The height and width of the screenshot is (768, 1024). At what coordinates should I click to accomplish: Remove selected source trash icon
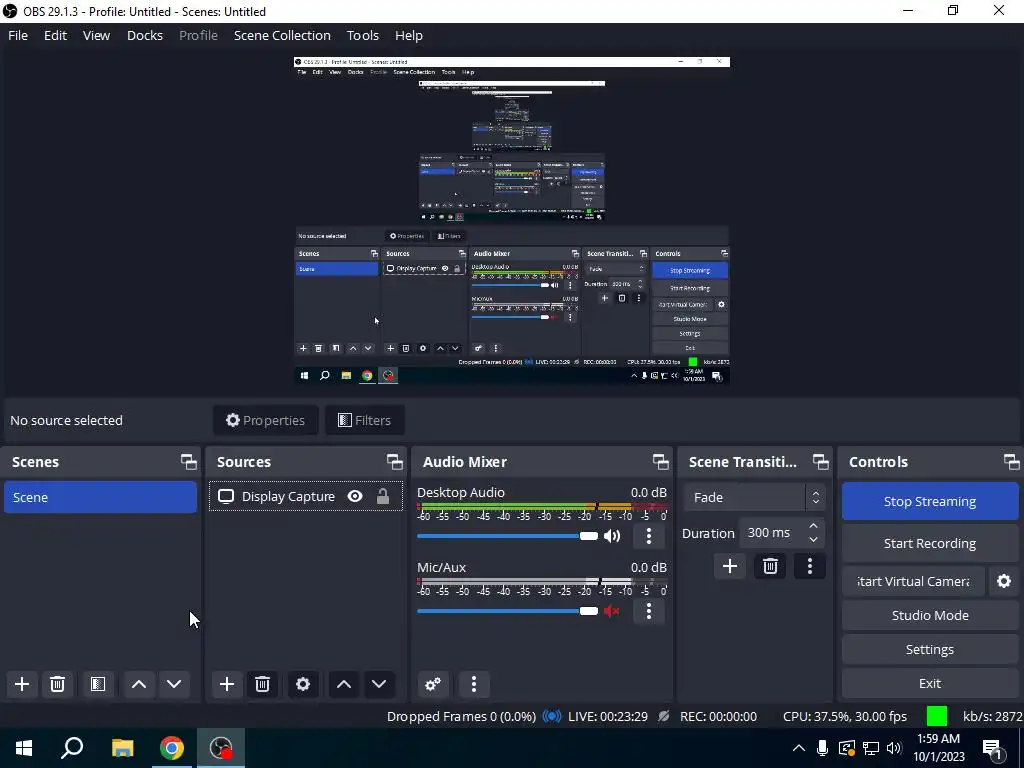(x=263, y=684)
